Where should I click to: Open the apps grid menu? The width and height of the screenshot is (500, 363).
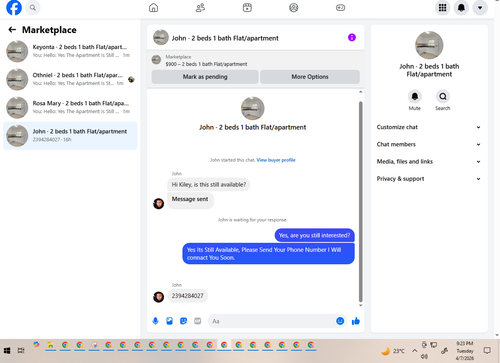tap(442, 7)
